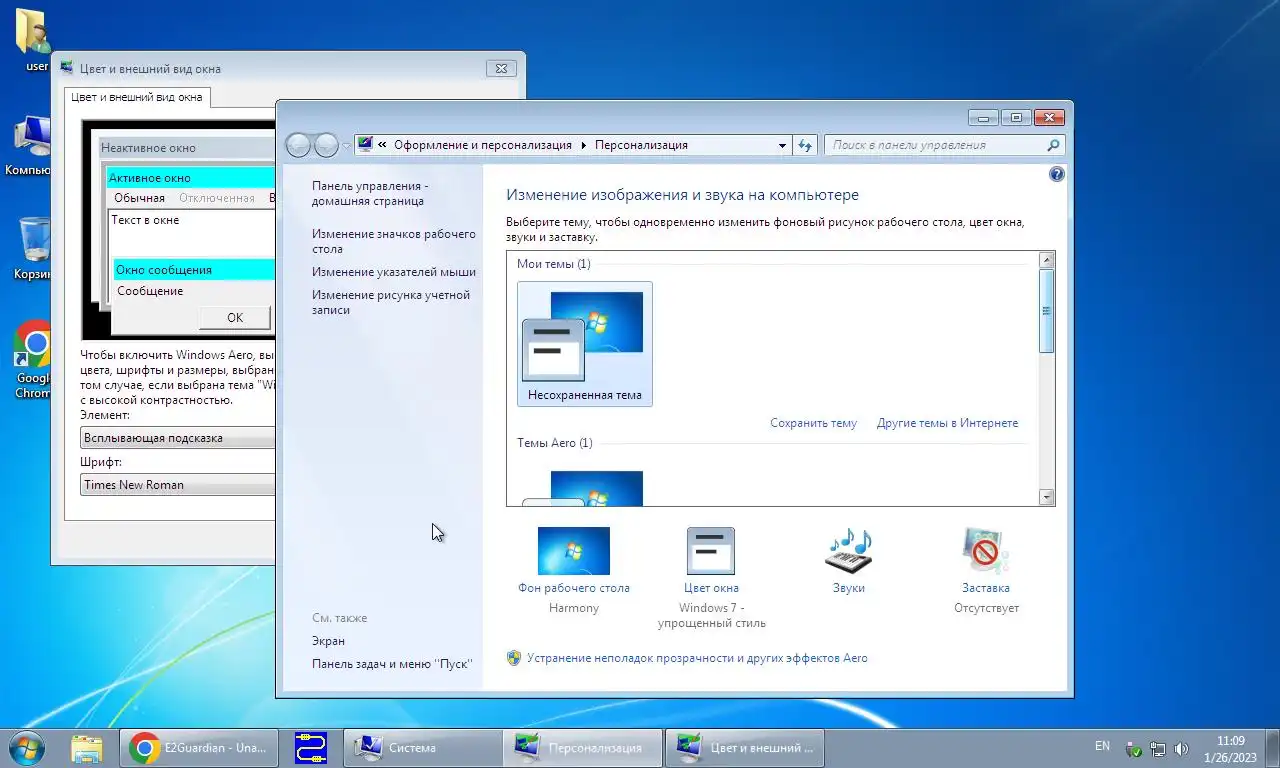The image size is (1280, 768).
Task: Click Обычная menu item in preview
Action: (x=139, y=198)
